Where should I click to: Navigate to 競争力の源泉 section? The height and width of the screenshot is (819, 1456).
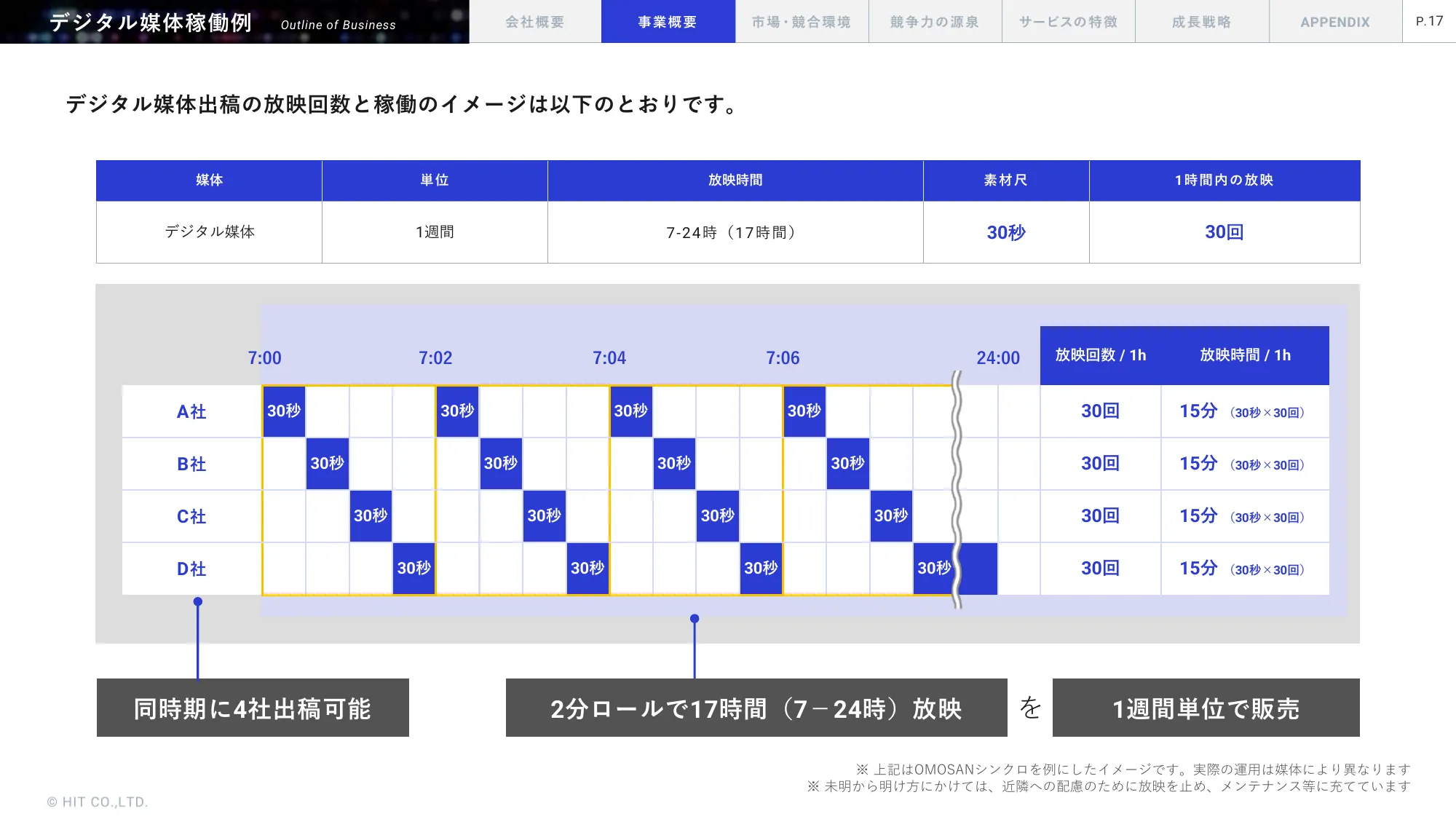click(x=935, y=21)
